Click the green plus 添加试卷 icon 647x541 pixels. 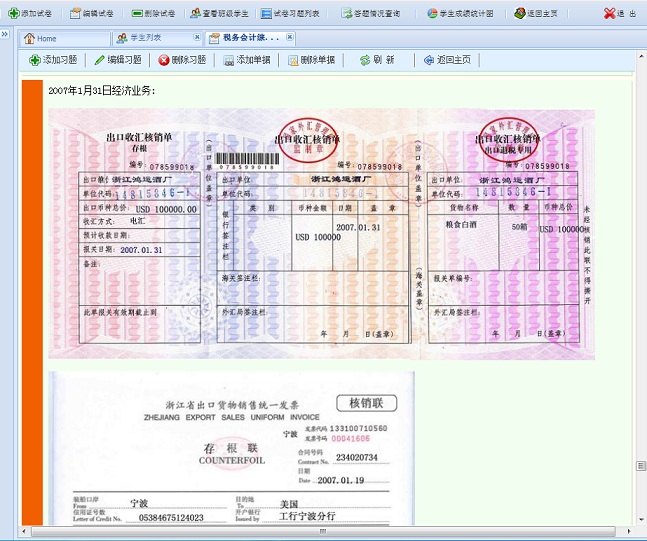[14, 13]
